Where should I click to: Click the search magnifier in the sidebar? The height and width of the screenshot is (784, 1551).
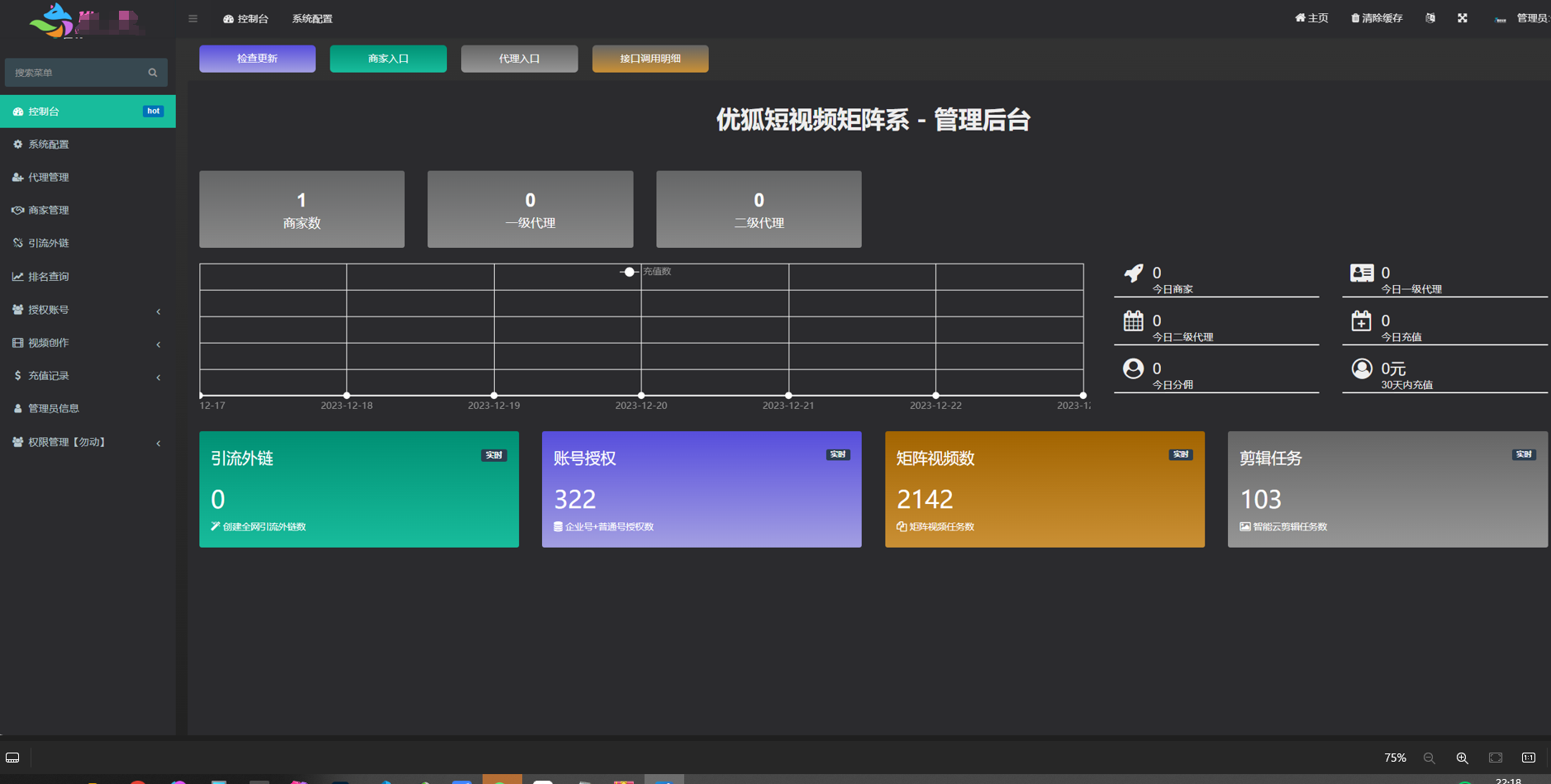(x=153, y=73)
